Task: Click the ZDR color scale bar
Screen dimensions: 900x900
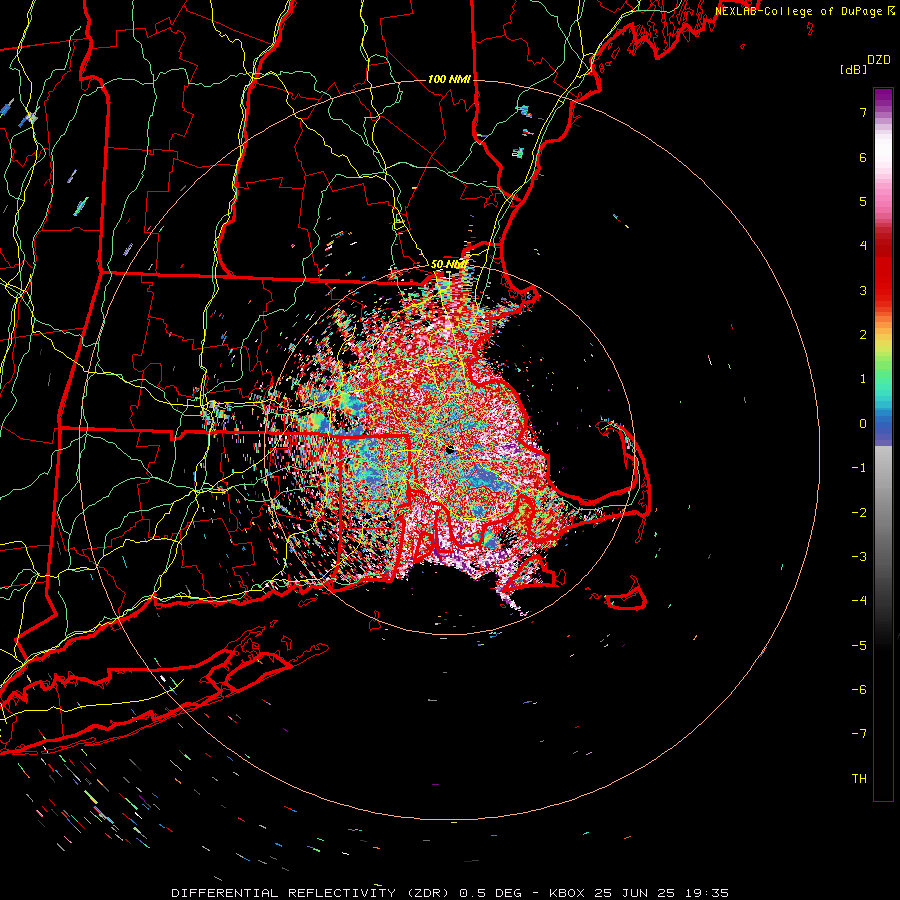Action: [x=883, y=444]
